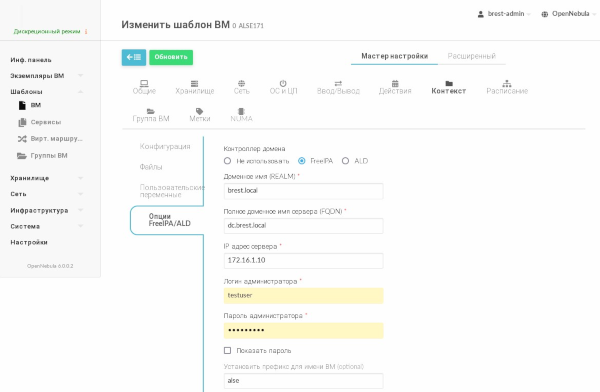This screenshot has width=600, height=392.
Task: Expand the Хранилище sidebar menu
Action: pos(46,178)
